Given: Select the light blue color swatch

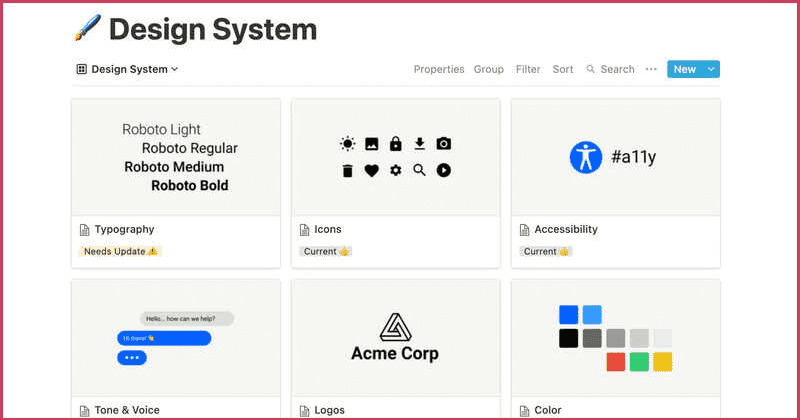Looking at the screenshot, I should pyautogui.click(x=592, y=315).
